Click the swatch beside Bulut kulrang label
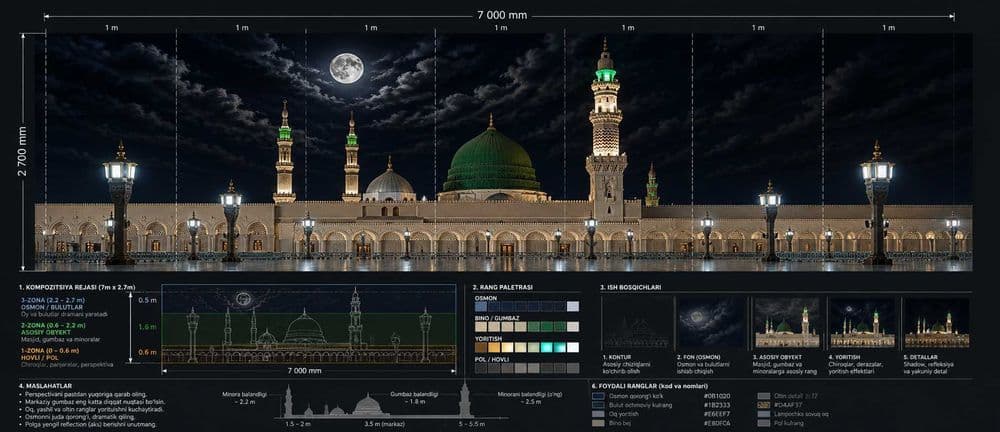Viewport: 1000px width, 432px height. [598, 405]
